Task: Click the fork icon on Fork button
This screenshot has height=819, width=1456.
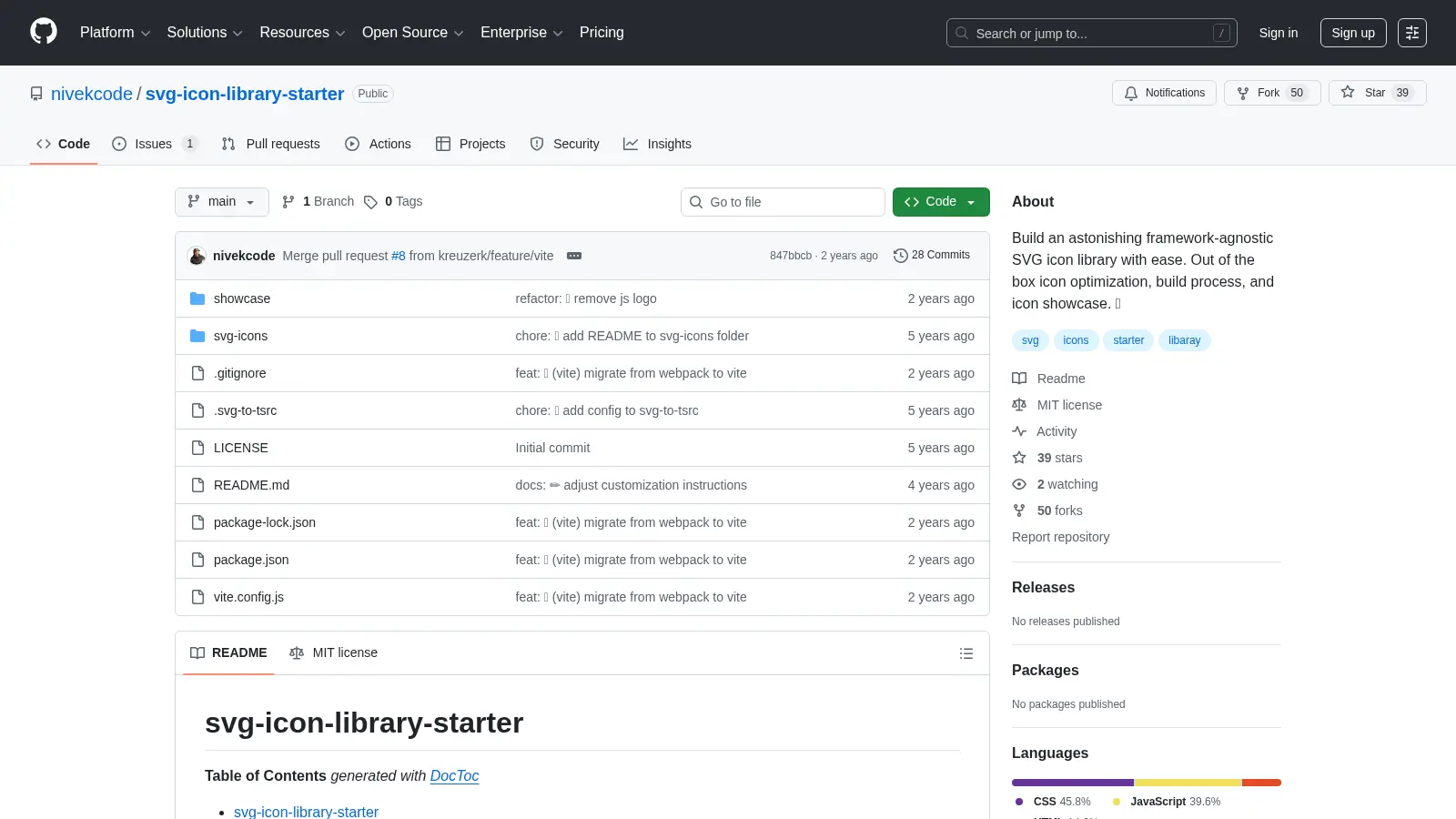Action: [x=1243, y=93]
